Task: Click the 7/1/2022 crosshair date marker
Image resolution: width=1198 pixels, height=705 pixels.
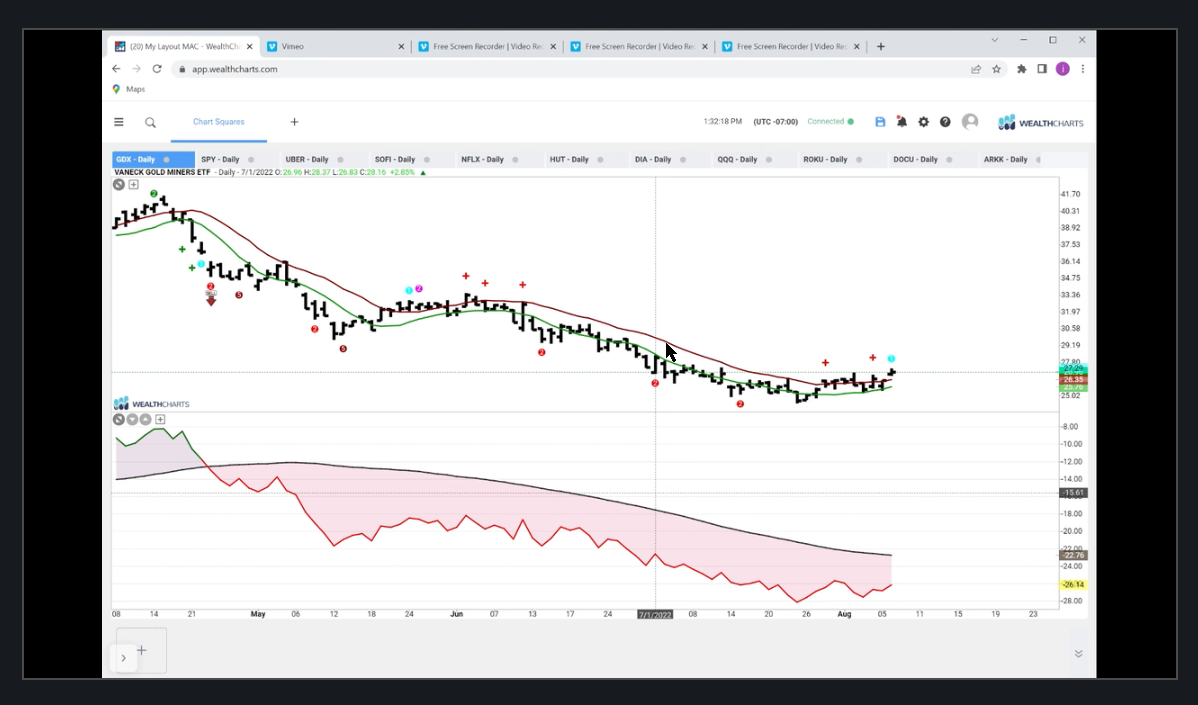Action: [x=655, y=614]
